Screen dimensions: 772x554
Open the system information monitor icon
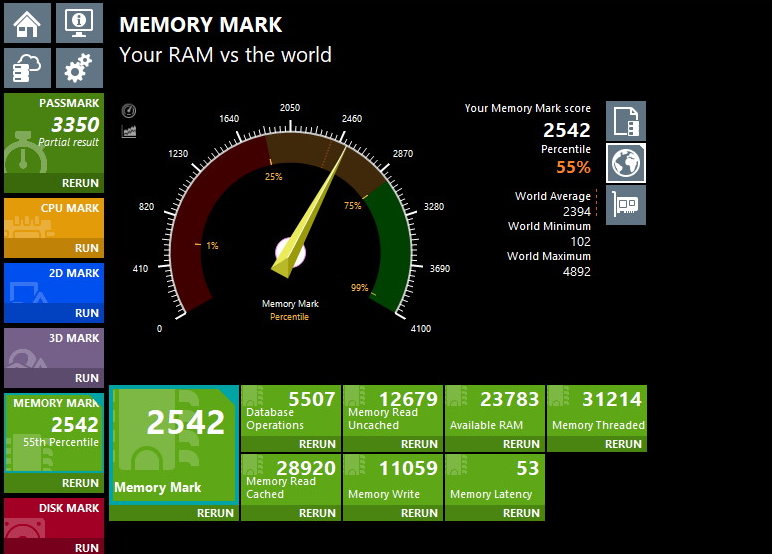79,23
